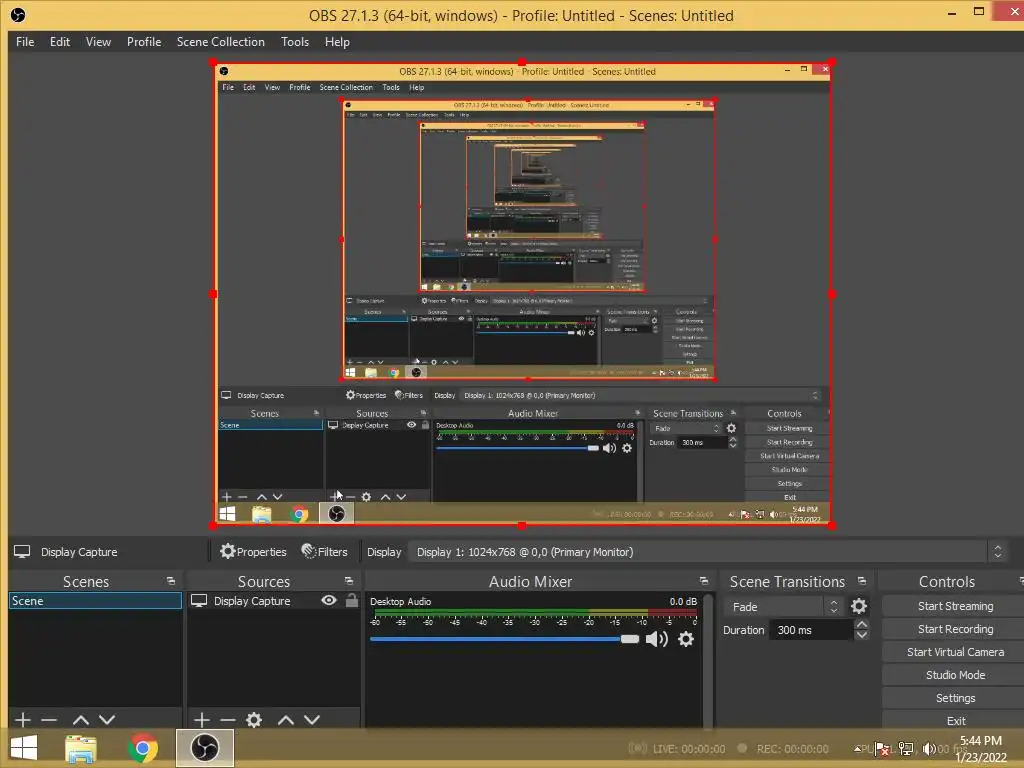Open the Profile menu
The height and width of the screenshot is (768, 1024).
[144, 42]
